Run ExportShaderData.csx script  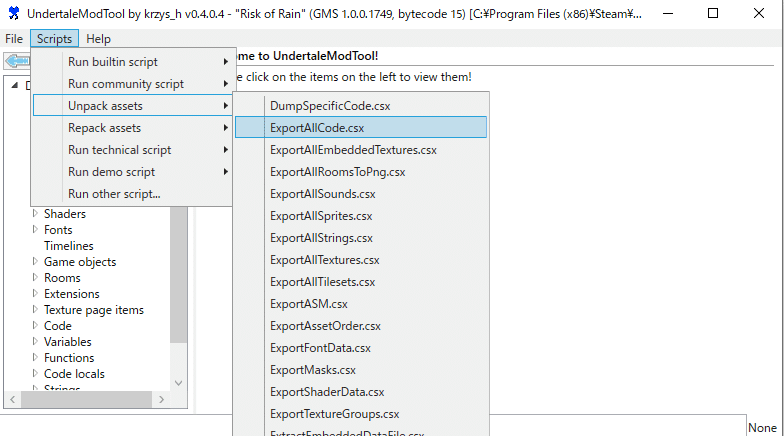[x=360, y=392]
